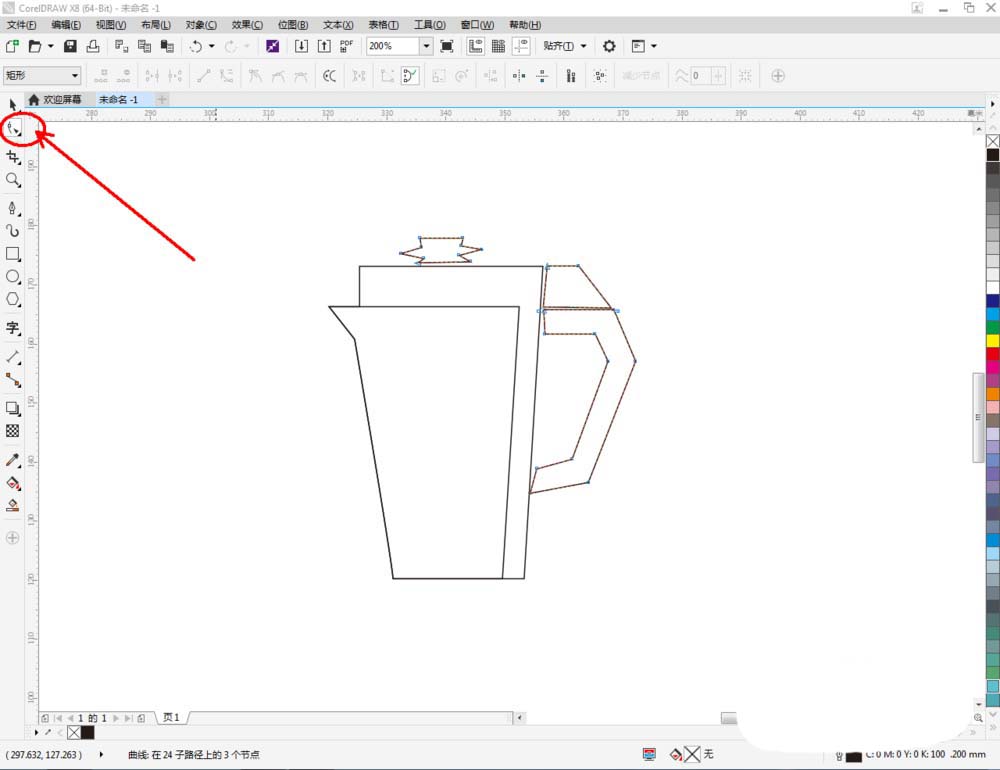Open the 200% zoom level dropdown
The height and width of the screenshot is (770, 1000).
[x=426, y=46]
